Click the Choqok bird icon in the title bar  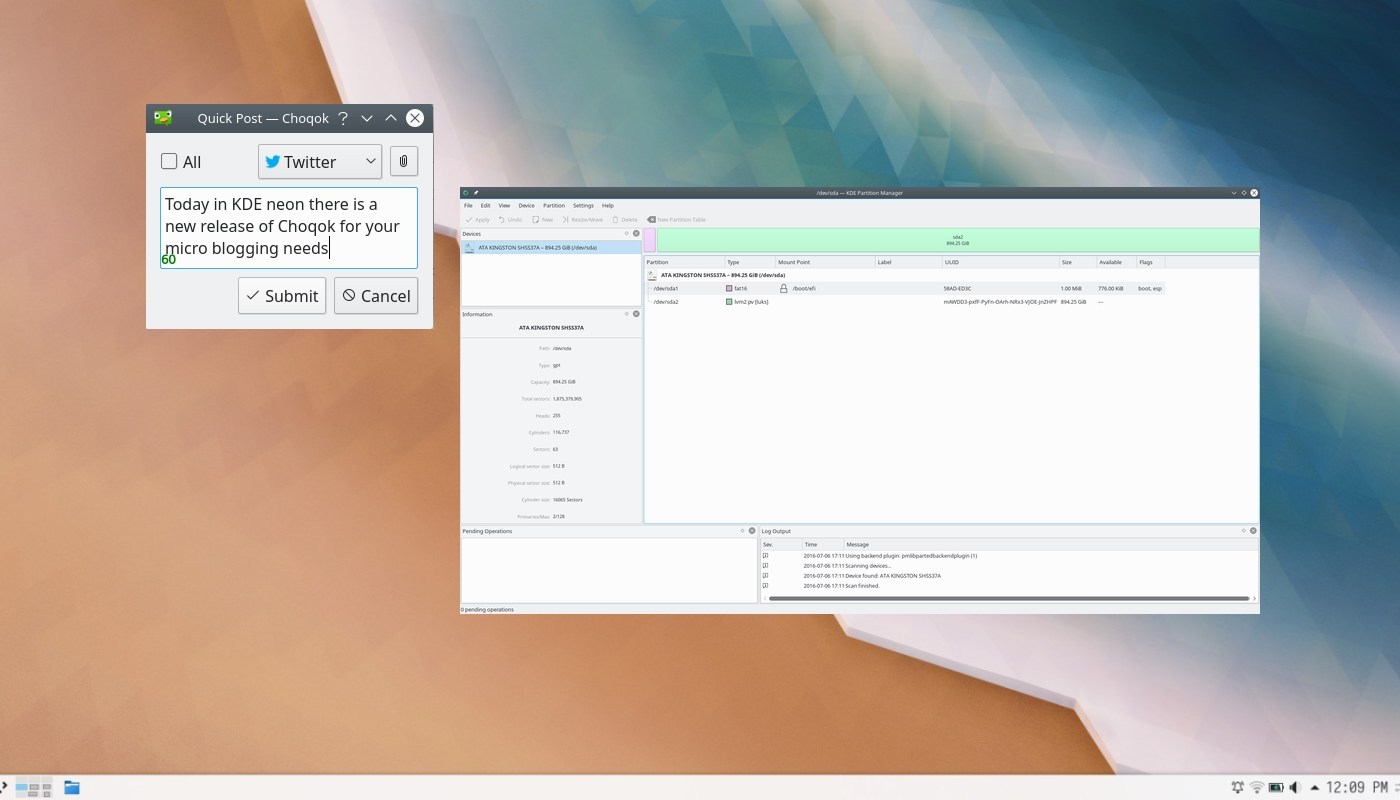[x=163, y=118]
